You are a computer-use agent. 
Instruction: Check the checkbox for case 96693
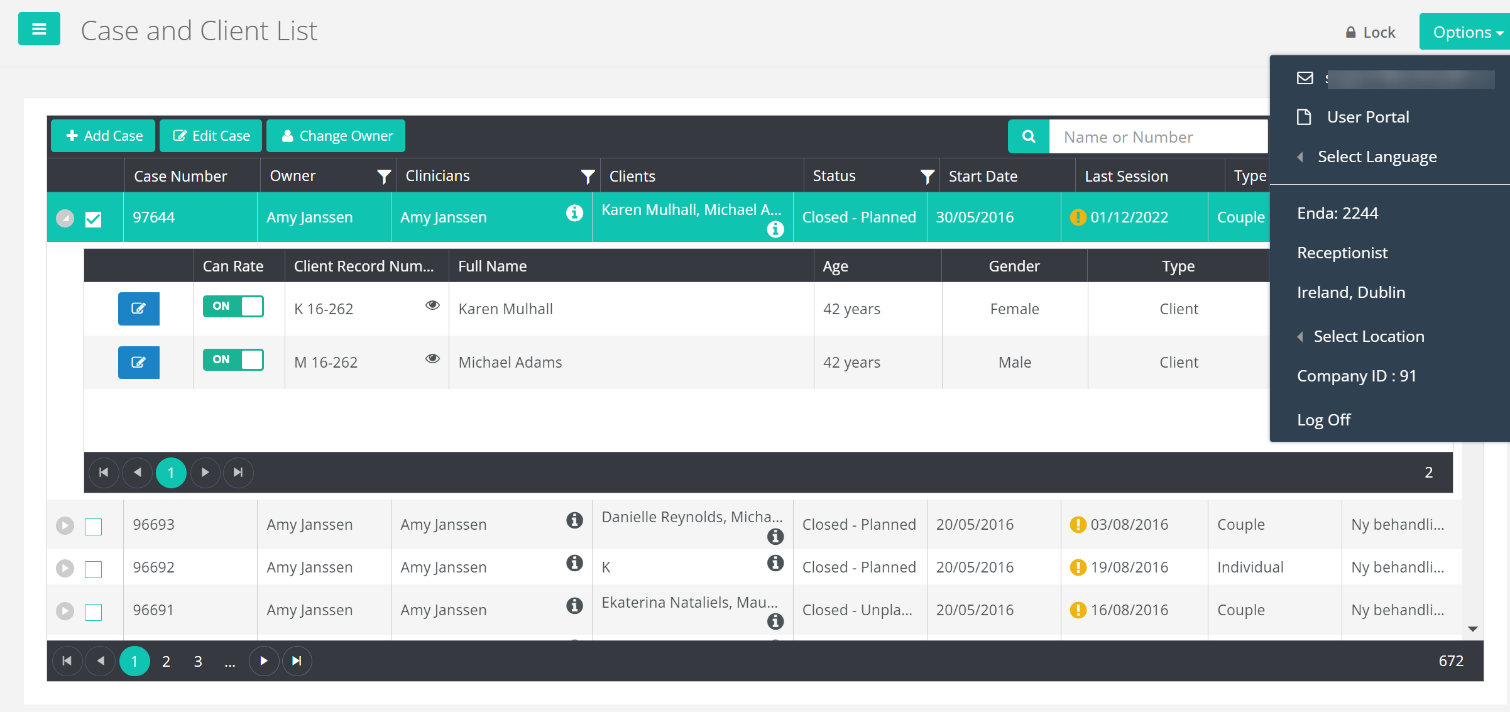pos(93,525)
